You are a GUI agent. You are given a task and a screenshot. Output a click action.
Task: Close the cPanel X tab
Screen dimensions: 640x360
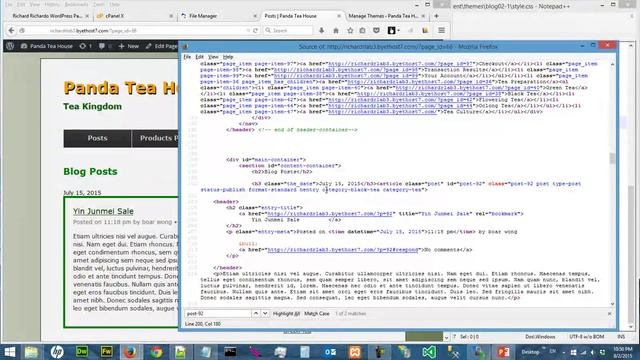pyautogui.click(x=171, y=16)
